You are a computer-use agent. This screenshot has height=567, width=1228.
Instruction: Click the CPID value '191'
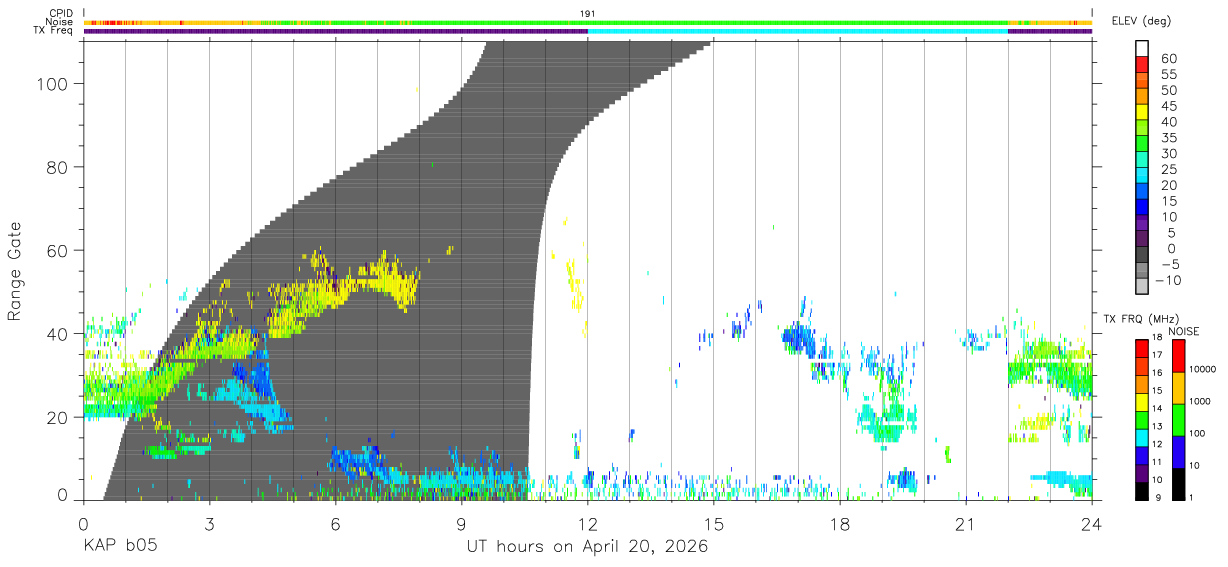(588, 14)
